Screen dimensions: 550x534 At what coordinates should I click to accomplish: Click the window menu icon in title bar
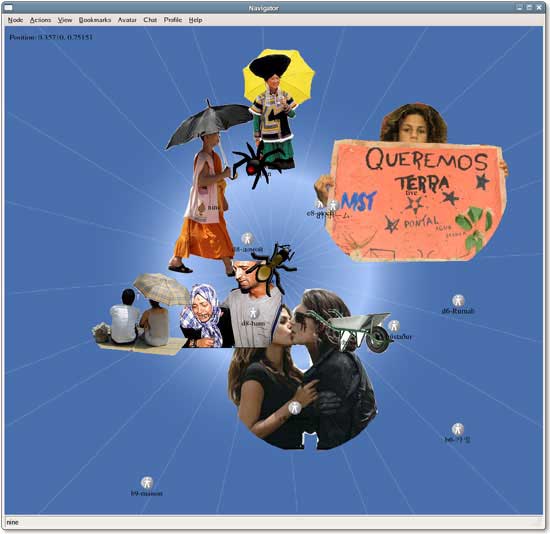[8, 8]
